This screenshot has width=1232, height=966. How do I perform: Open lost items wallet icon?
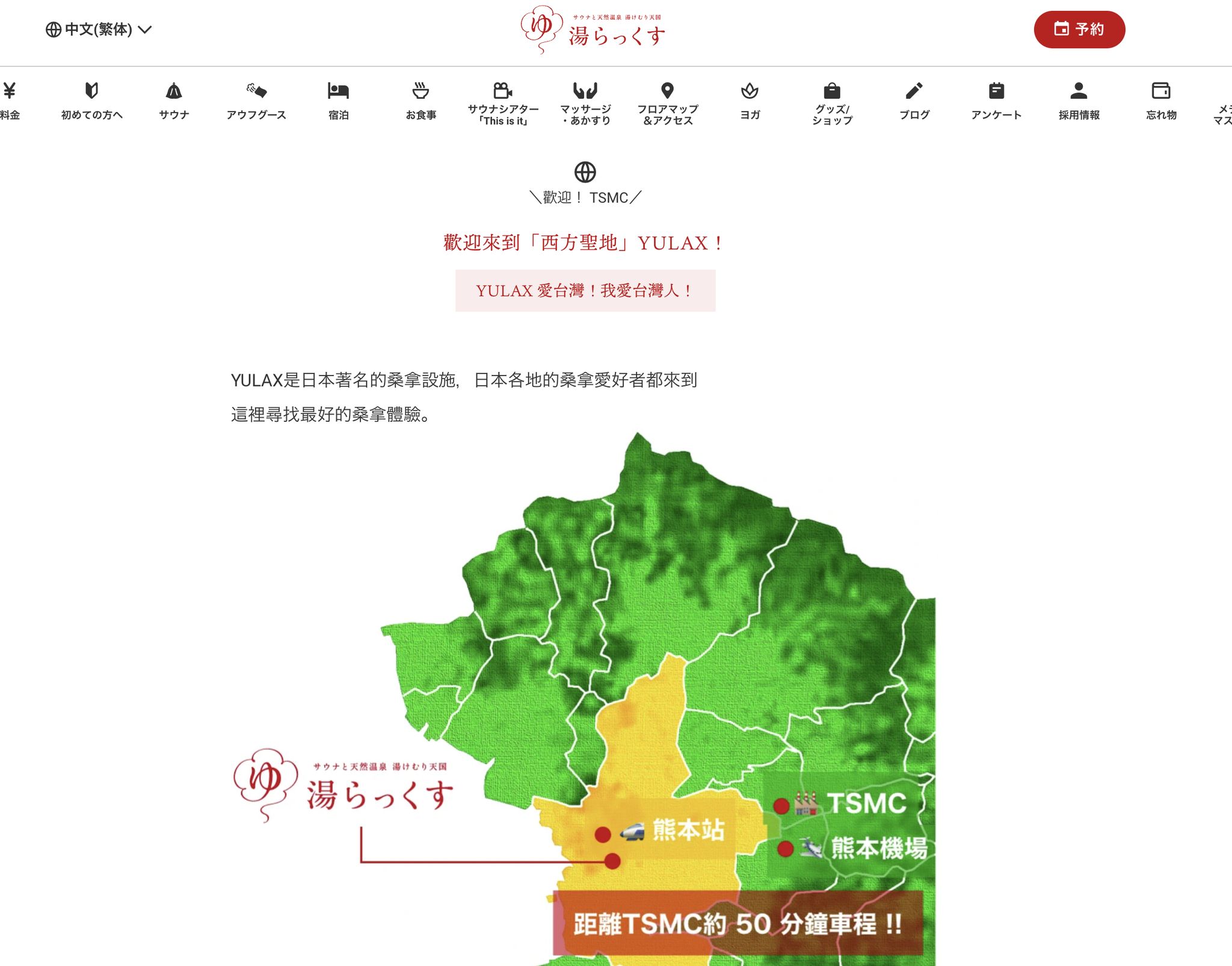(1161, 91)
